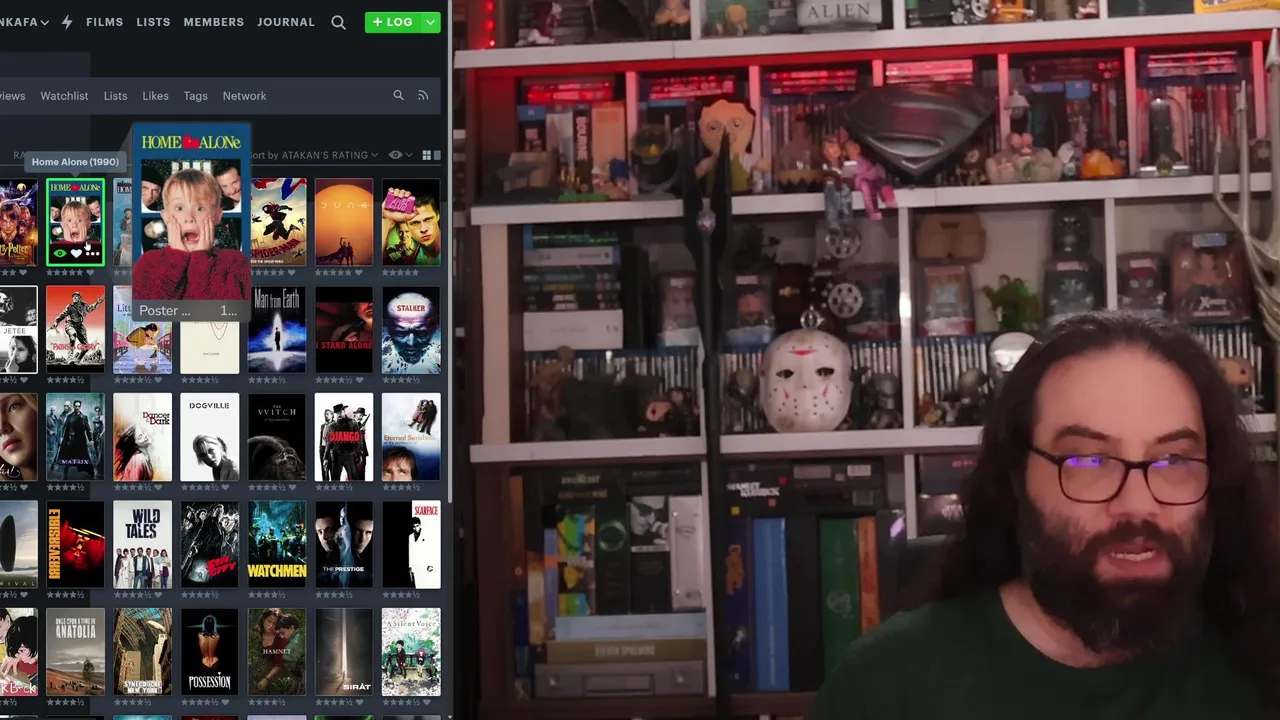Open the MEMBERS menu item
The image size is (1280, 720).
[213, 22]
